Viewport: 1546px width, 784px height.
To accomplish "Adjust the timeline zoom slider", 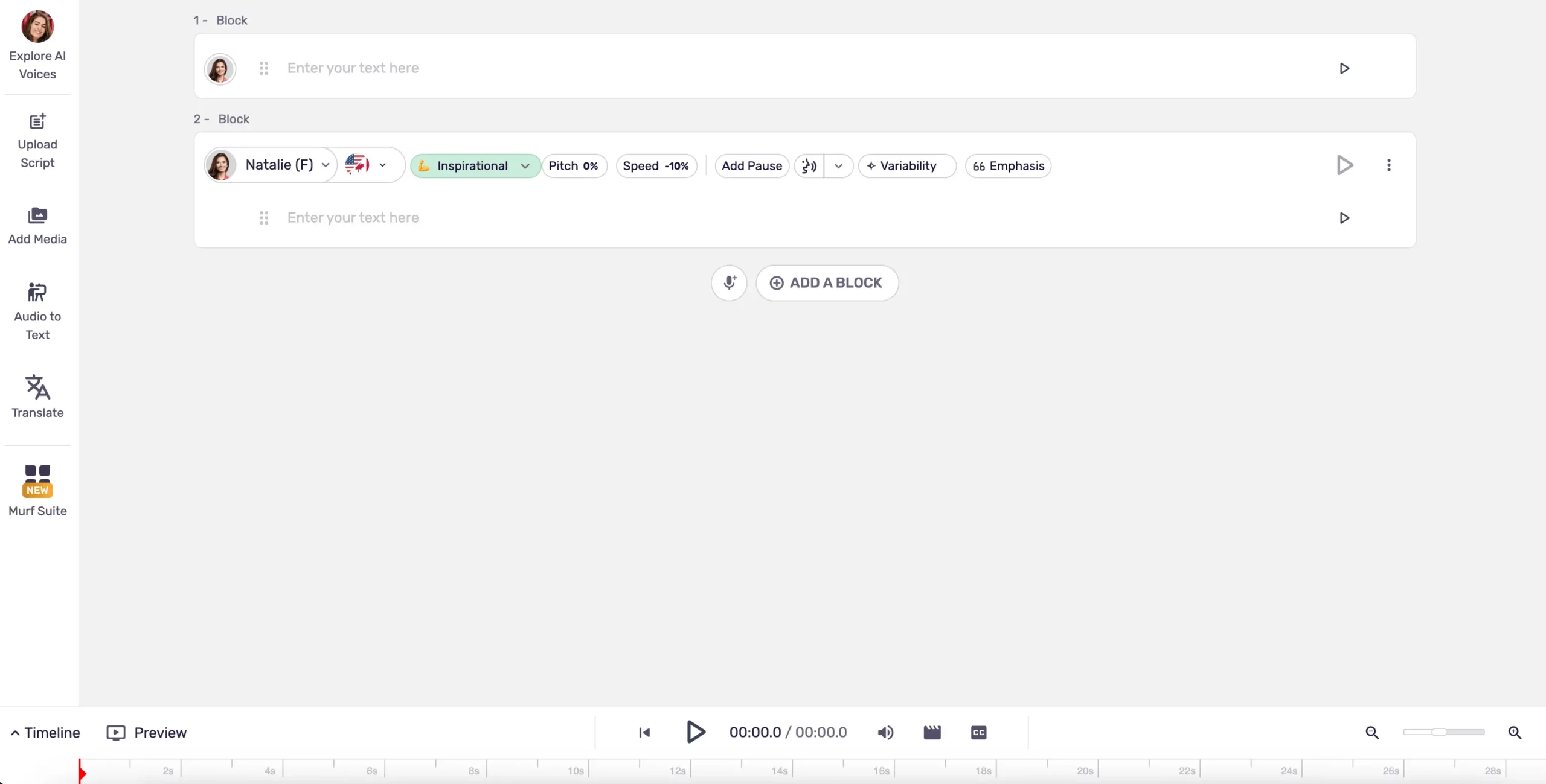I will tap(1439, 732).
